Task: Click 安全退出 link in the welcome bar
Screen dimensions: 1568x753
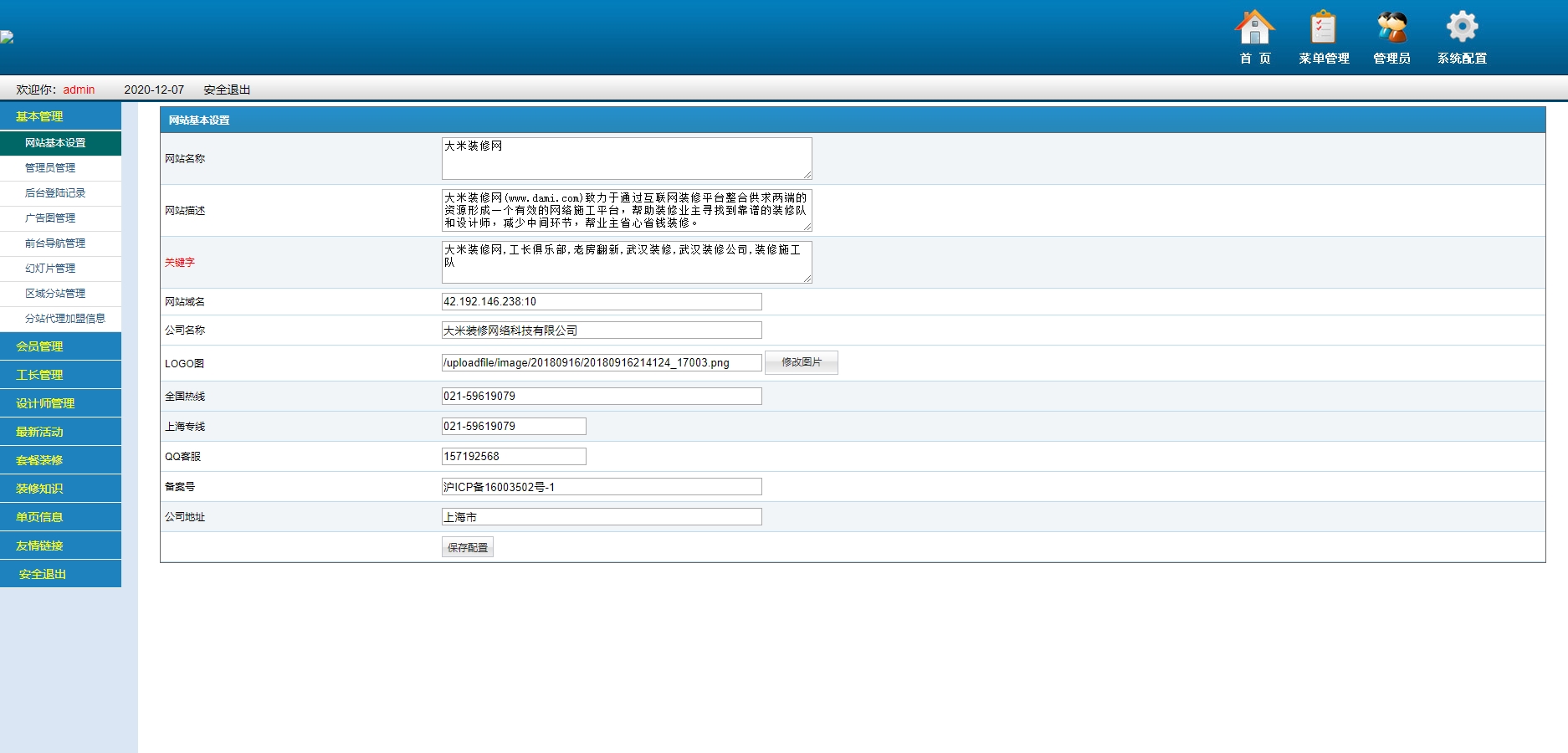Action: click(x=227, y=90)
